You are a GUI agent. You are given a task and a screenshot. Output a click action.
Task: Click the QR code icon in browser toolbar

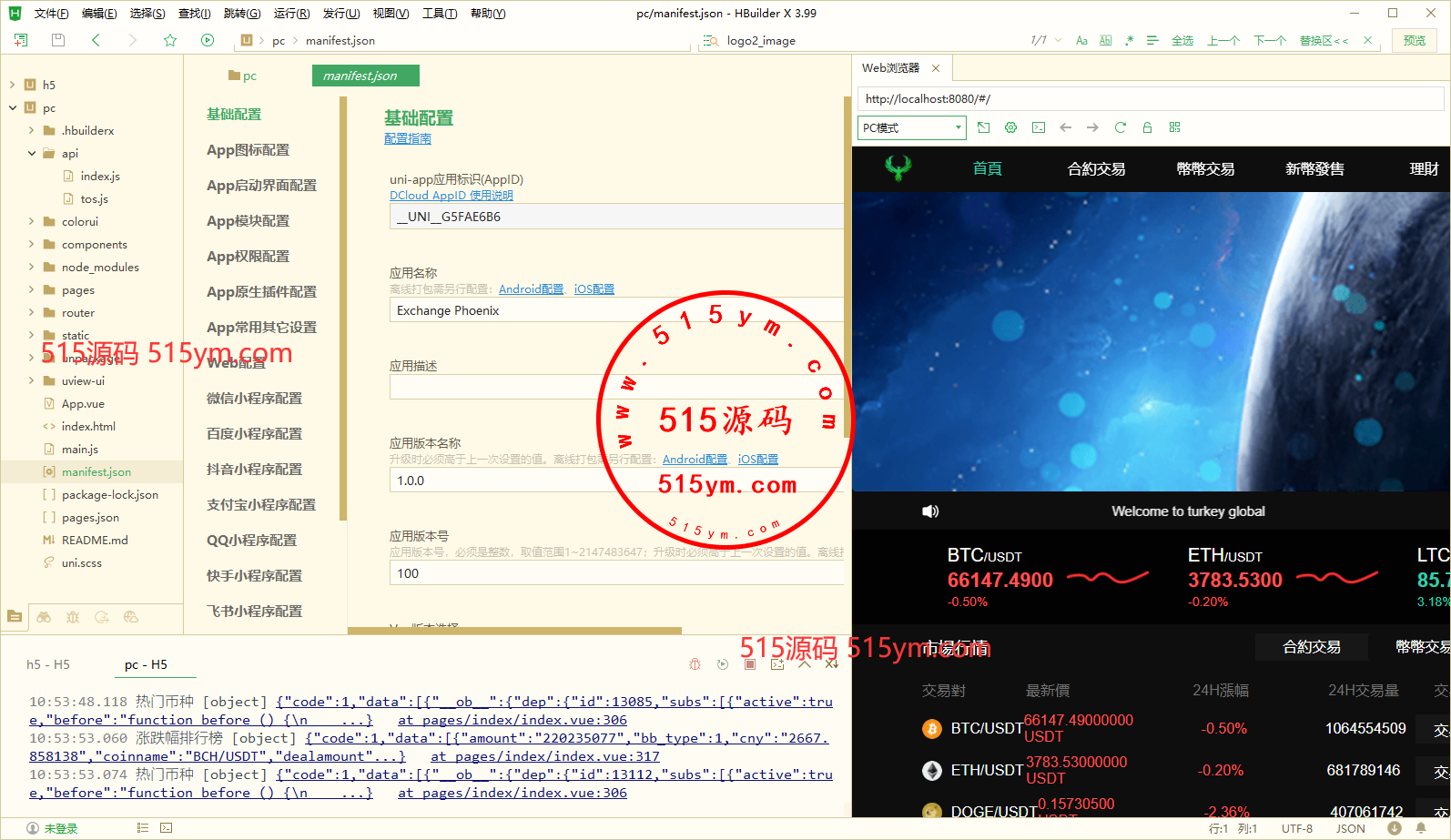(1174, 127)
